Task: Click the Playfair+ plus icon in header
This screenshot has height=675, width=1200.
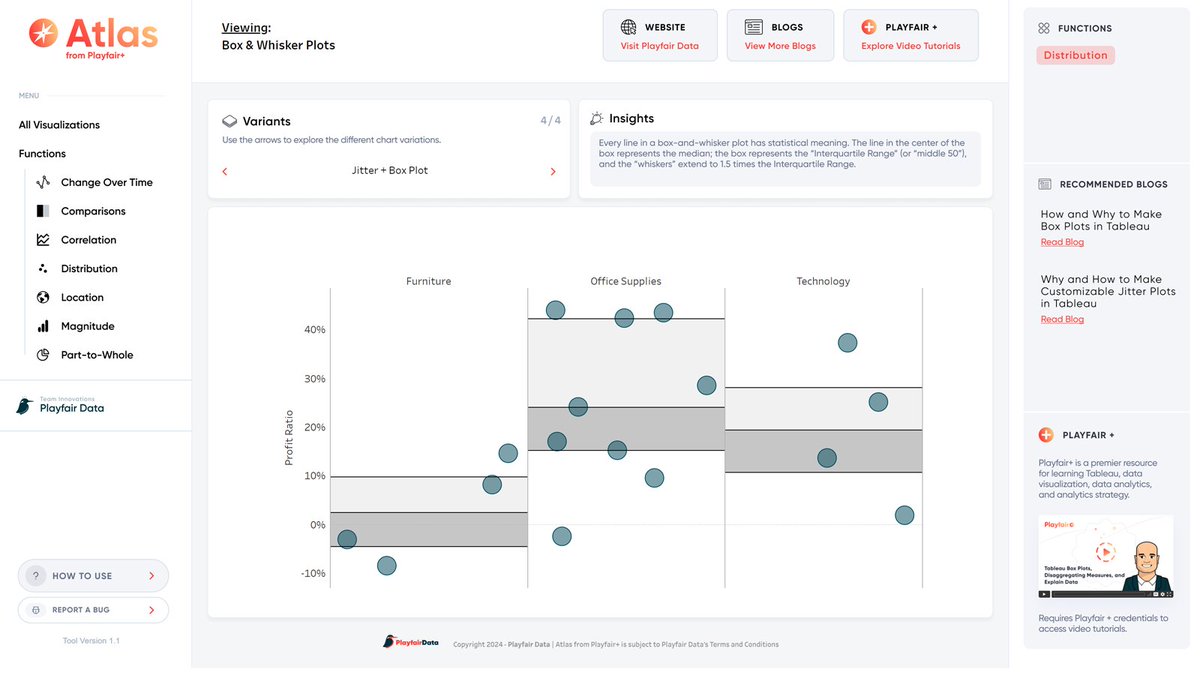Action: click(869, 27)
